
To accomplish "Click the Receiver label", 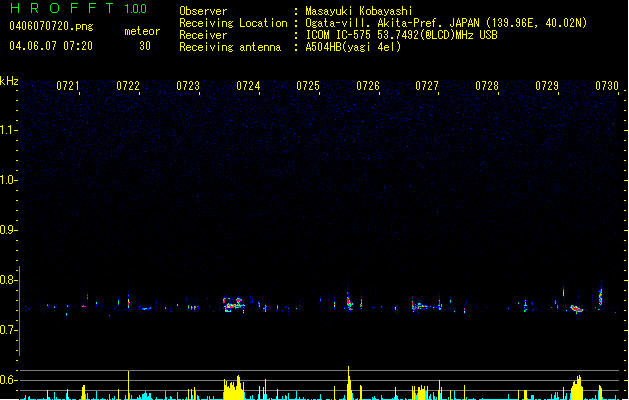I will click(203, 35).
